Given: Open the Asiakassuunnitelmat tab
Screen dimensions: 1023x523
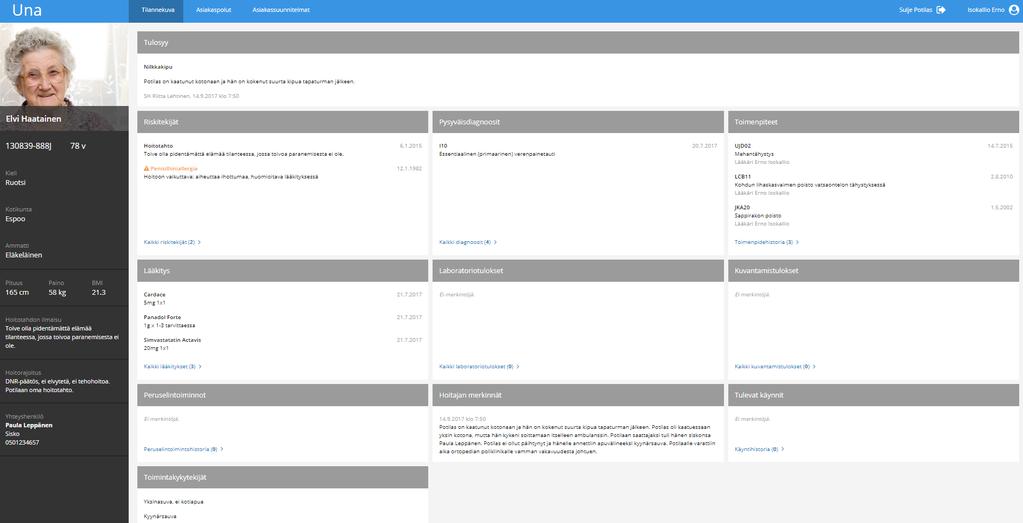Looking at the screenshot, I should pos(281,10).
